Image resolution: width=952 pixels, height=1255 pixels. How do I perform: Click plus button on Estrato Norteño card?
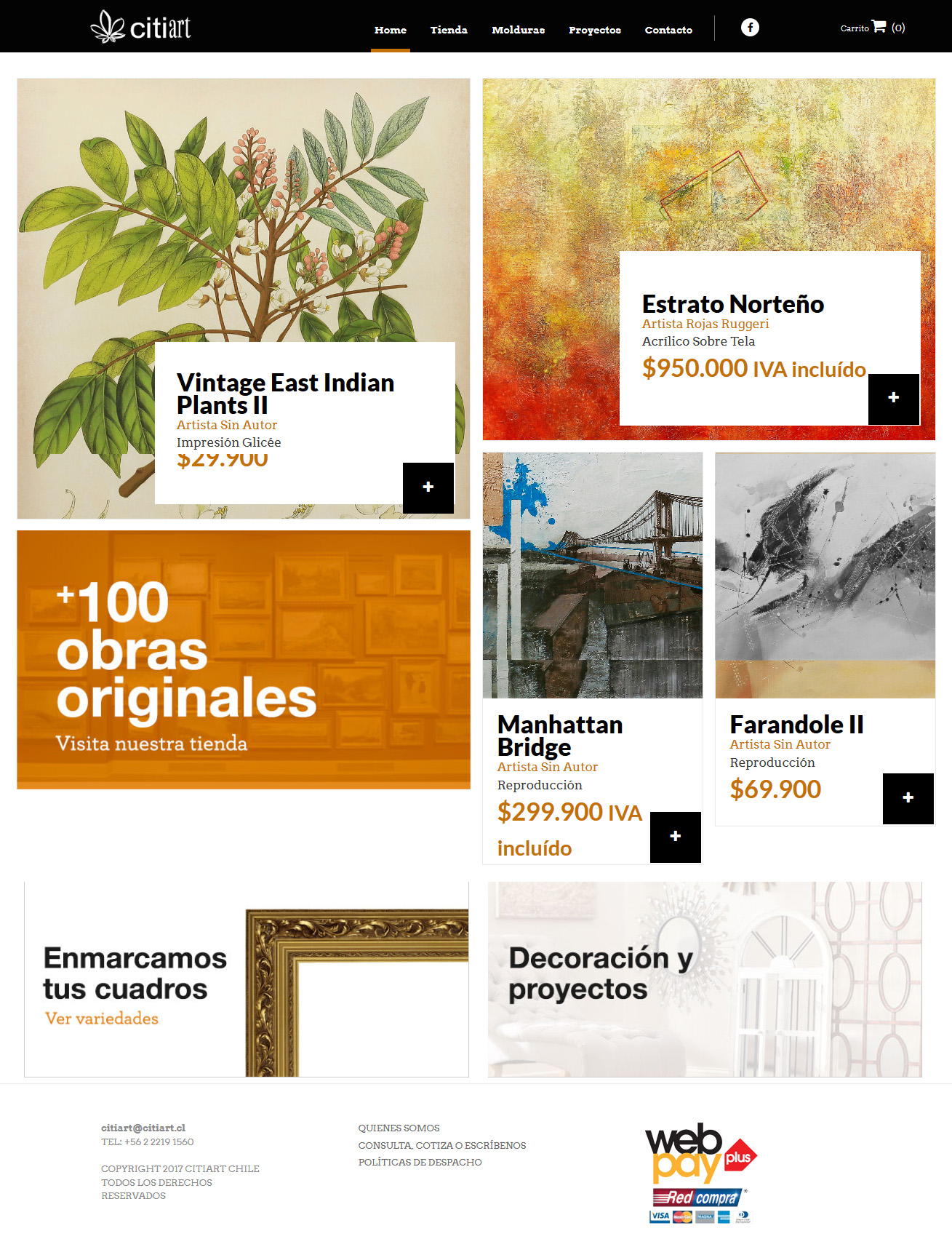click(894, 399)
